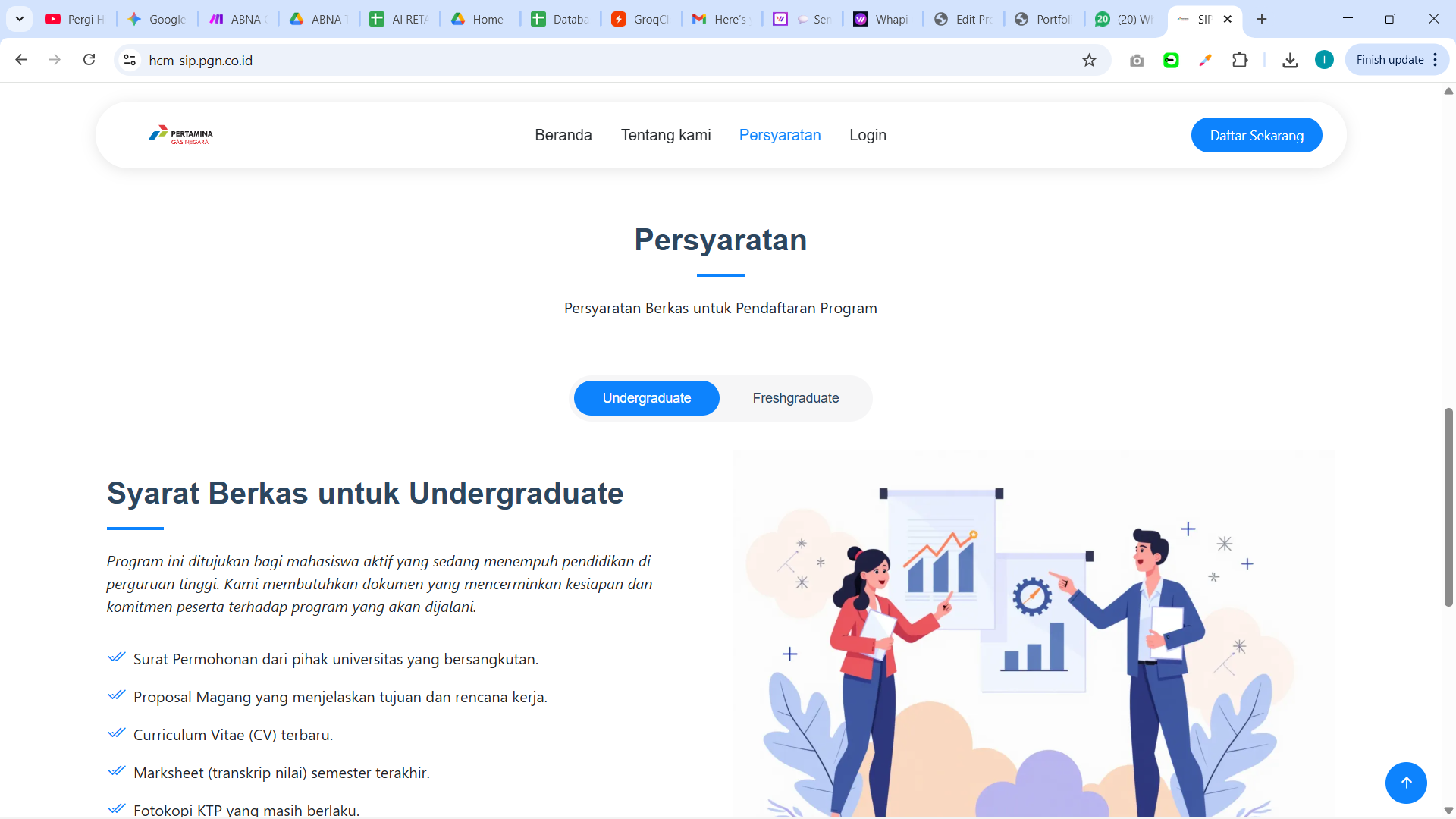Jump to top with the blue arrow button
Screen dimensions: 1456x819
[1406, 783]
